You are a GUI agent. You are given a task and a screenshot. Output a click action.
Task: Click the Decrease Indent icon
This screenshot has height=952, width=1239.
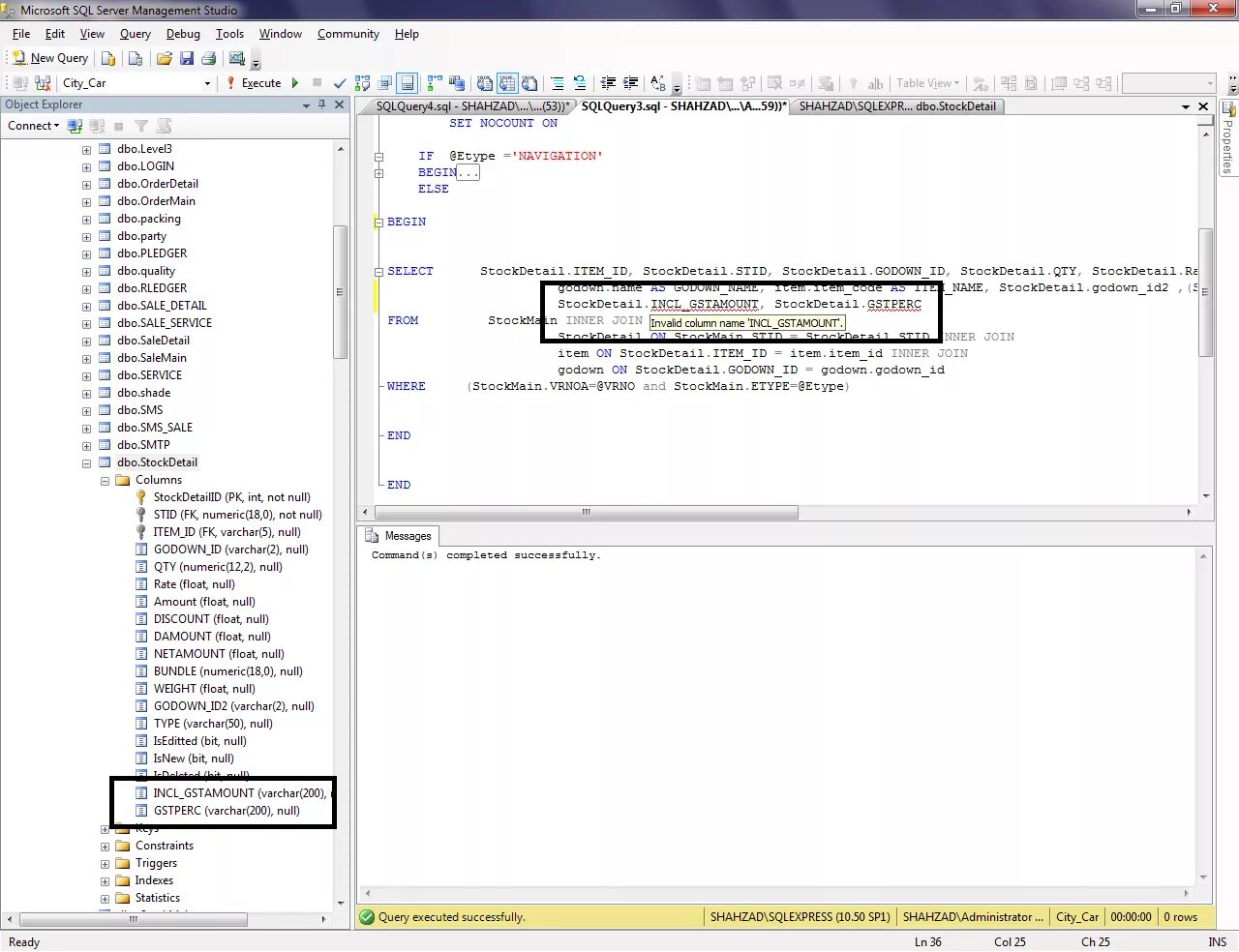pyautogui.click(x=608, y=83)
